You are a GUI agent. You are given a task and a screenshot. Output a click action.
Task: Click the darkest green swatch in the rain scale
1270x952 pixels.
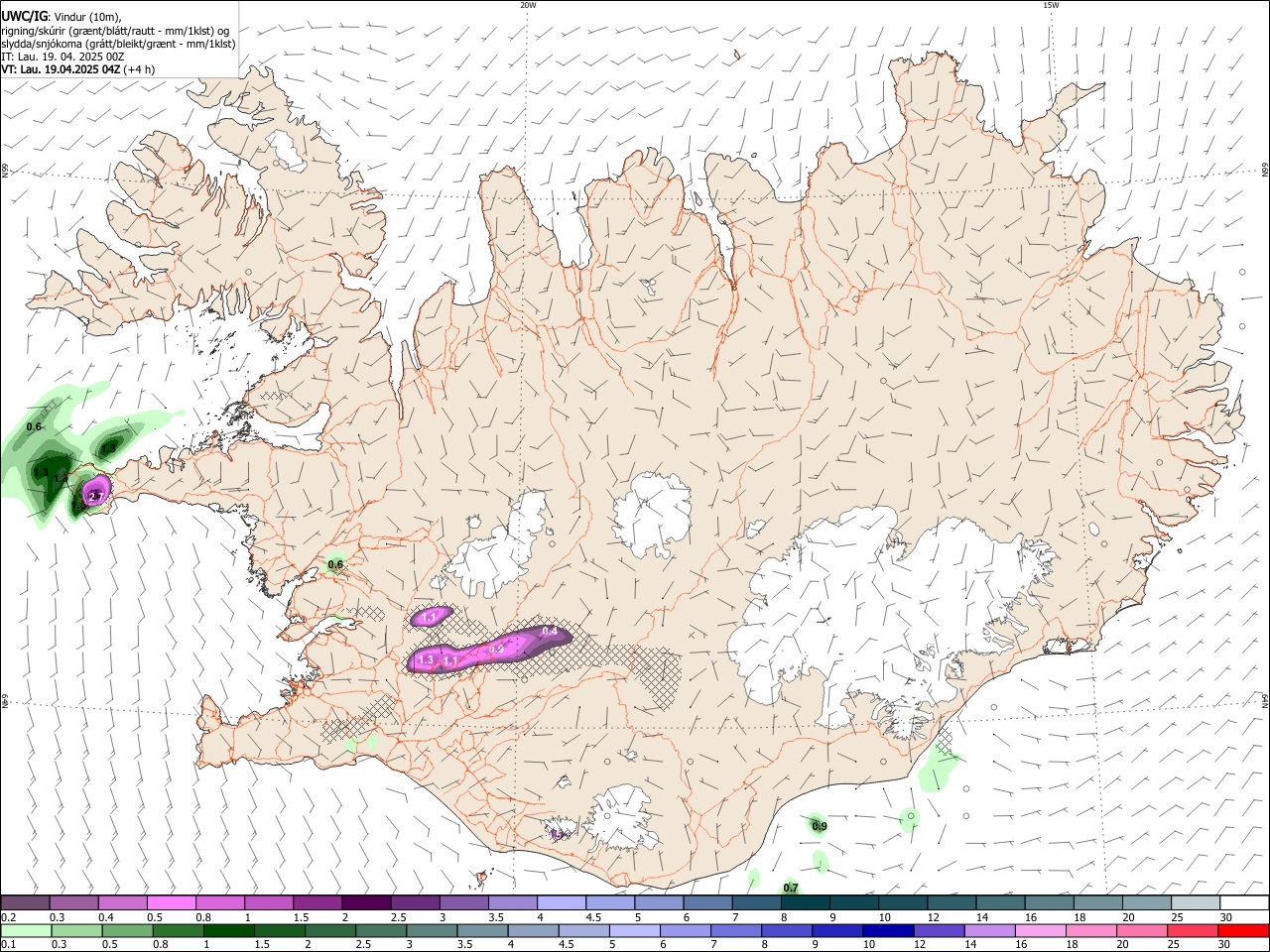point(227,931)
